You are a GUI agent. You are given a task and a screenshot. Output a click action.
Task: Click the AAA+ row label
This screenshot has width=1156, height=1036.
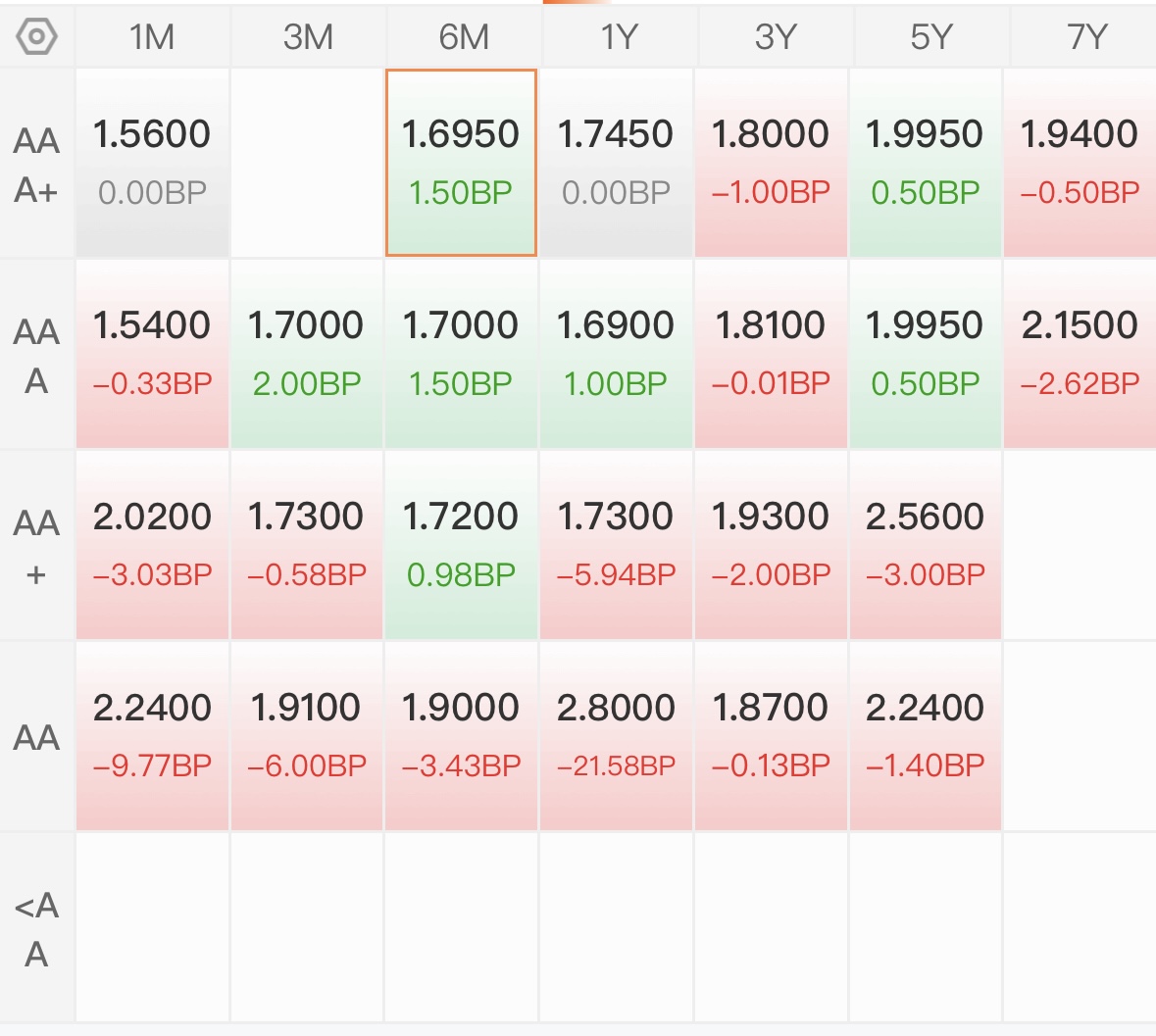[x=36, y=165]
